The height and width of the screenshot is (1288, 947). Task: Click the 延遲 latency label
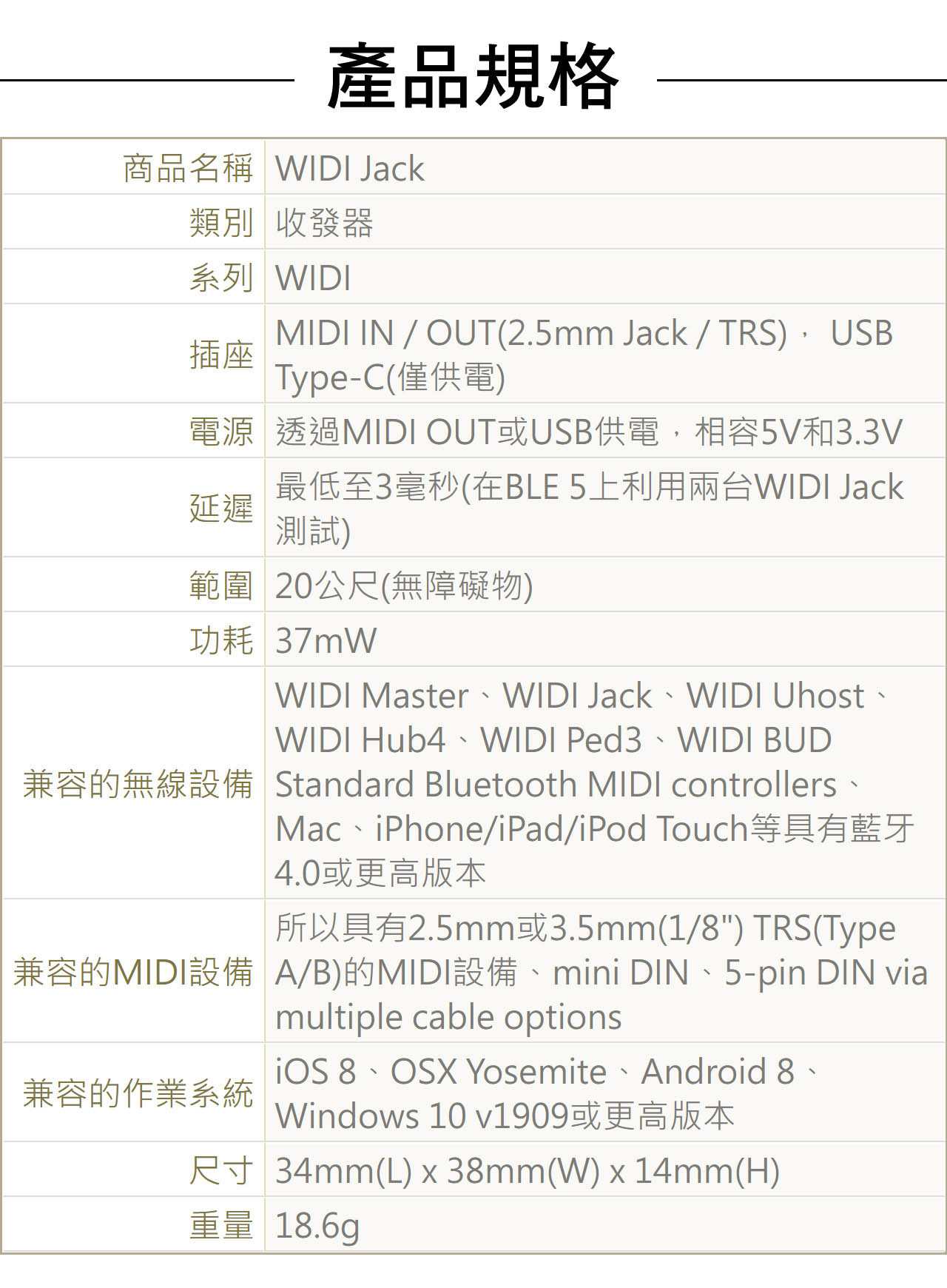221,509
